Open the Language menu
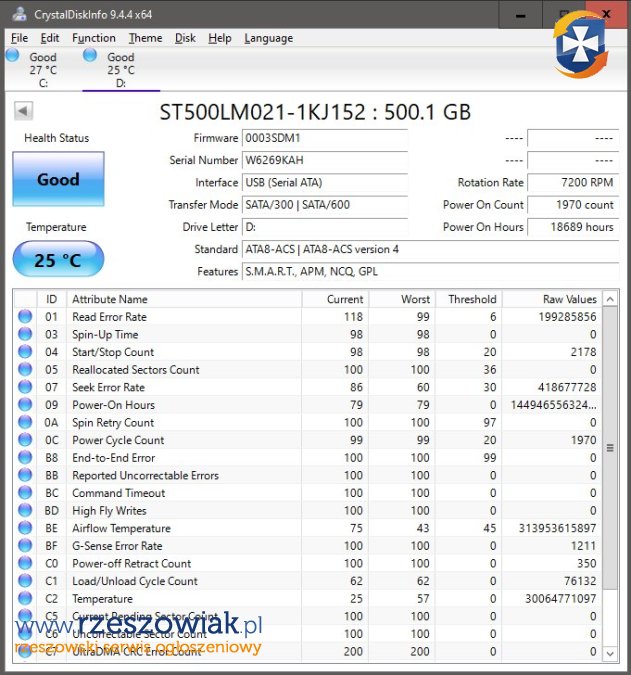This screenshot has width=631, height=675. 269,38
